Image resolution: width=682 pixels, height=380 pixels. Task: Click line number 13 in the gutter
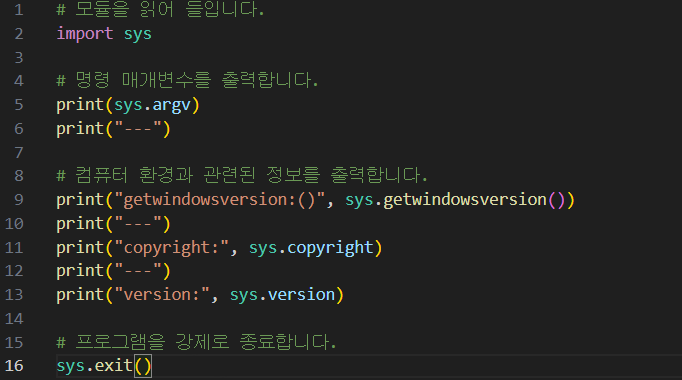click(x=14, y=295)
